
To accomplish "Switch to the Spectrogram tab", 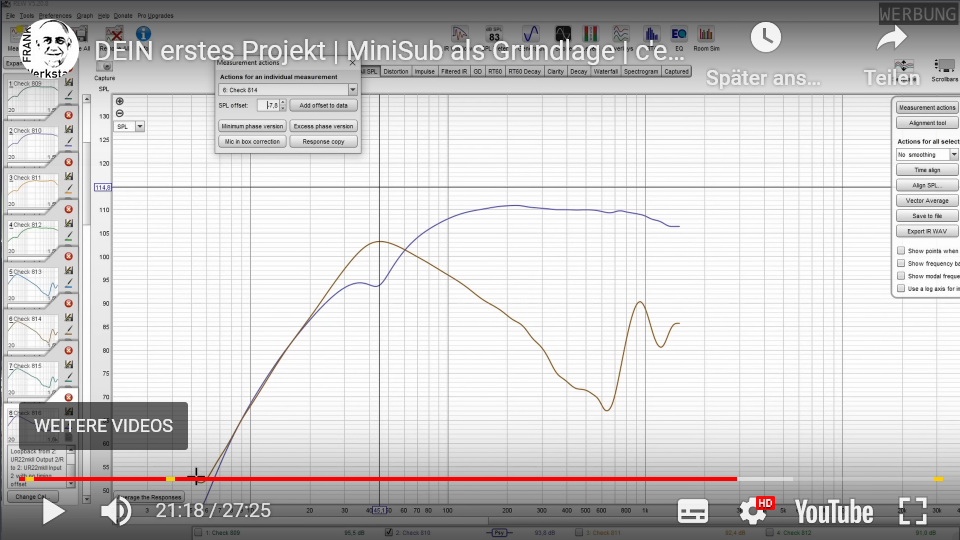I will click(x=641, y=72).
